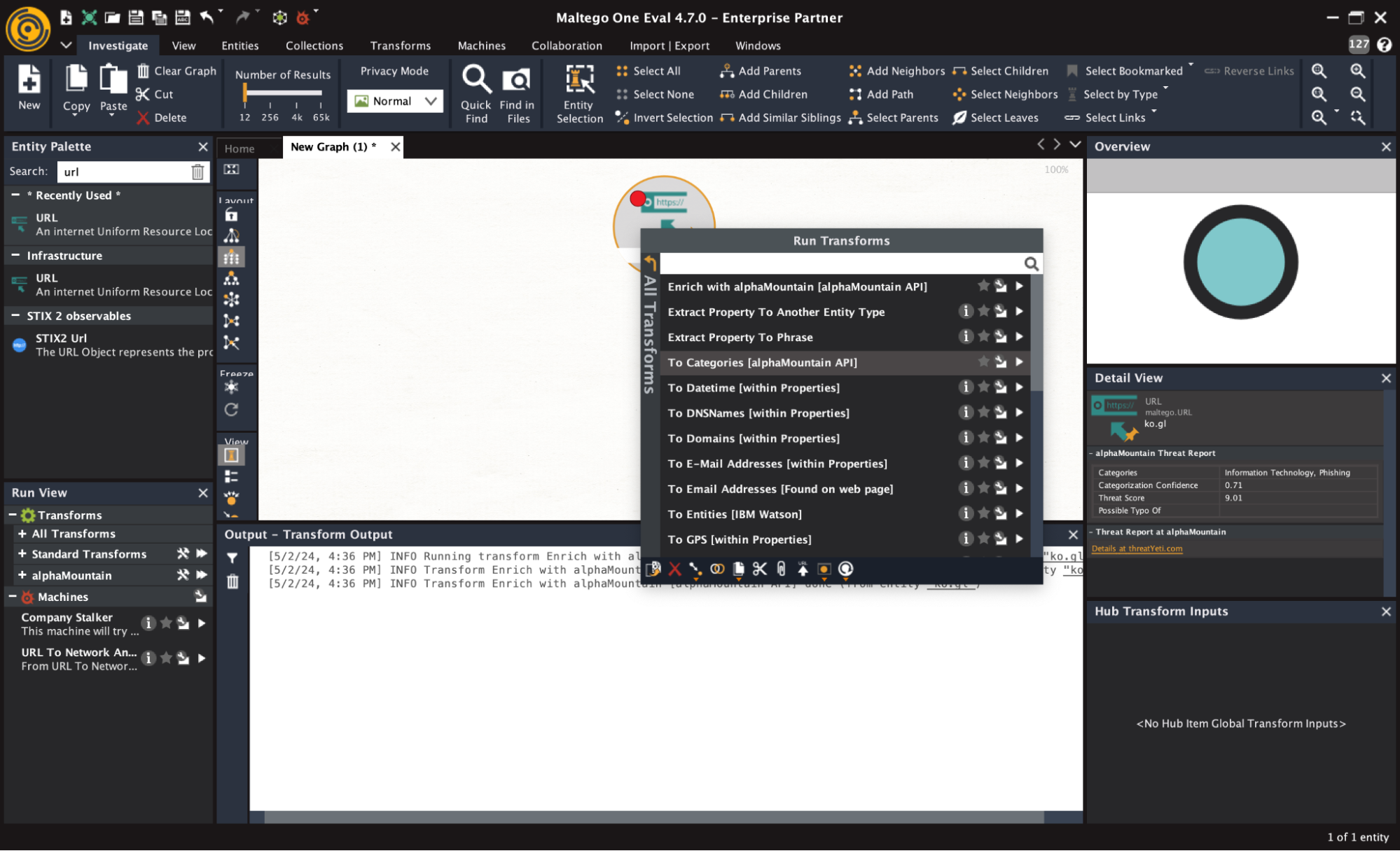
Task: Open Quick Find magnifier
Action: (x=476, y=79)
